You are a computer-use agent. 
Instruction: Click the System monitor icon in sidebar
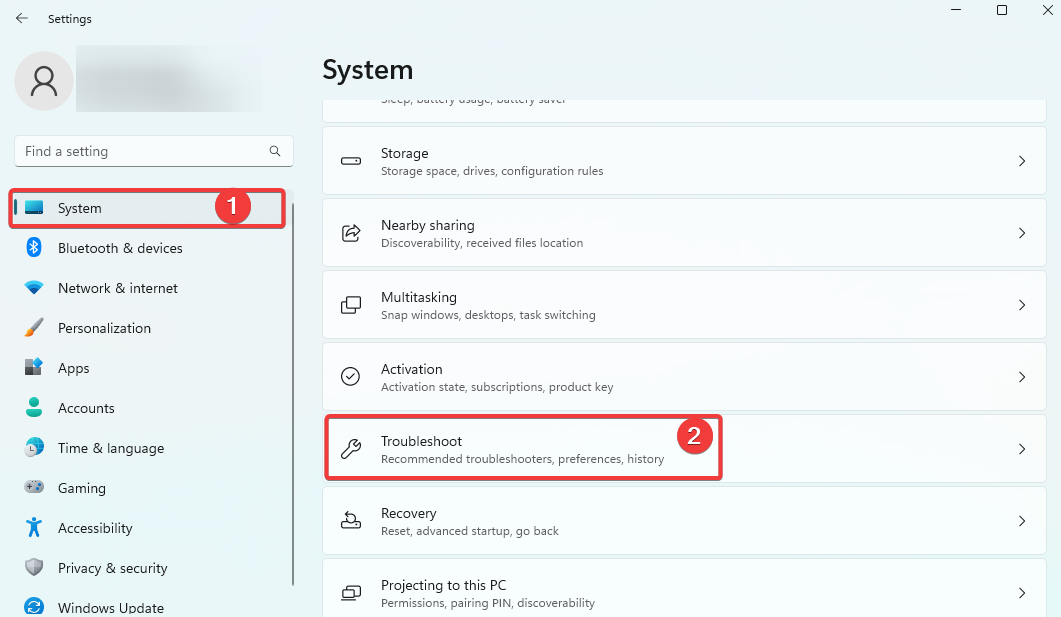34,207
